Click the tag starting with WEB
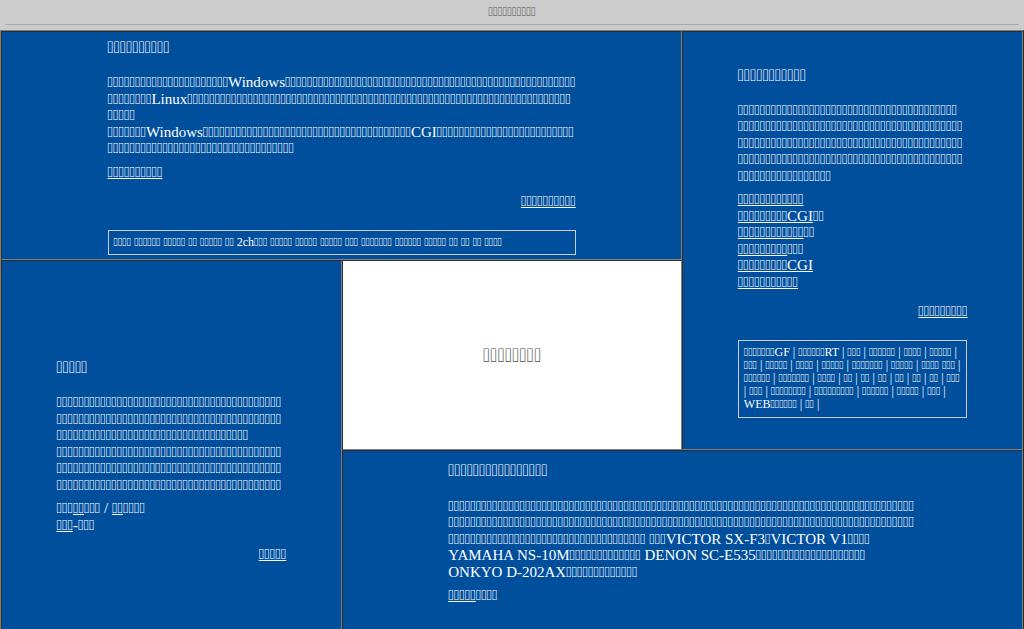This screenshot has width=1024, height=629. click(x=770, y=404)
